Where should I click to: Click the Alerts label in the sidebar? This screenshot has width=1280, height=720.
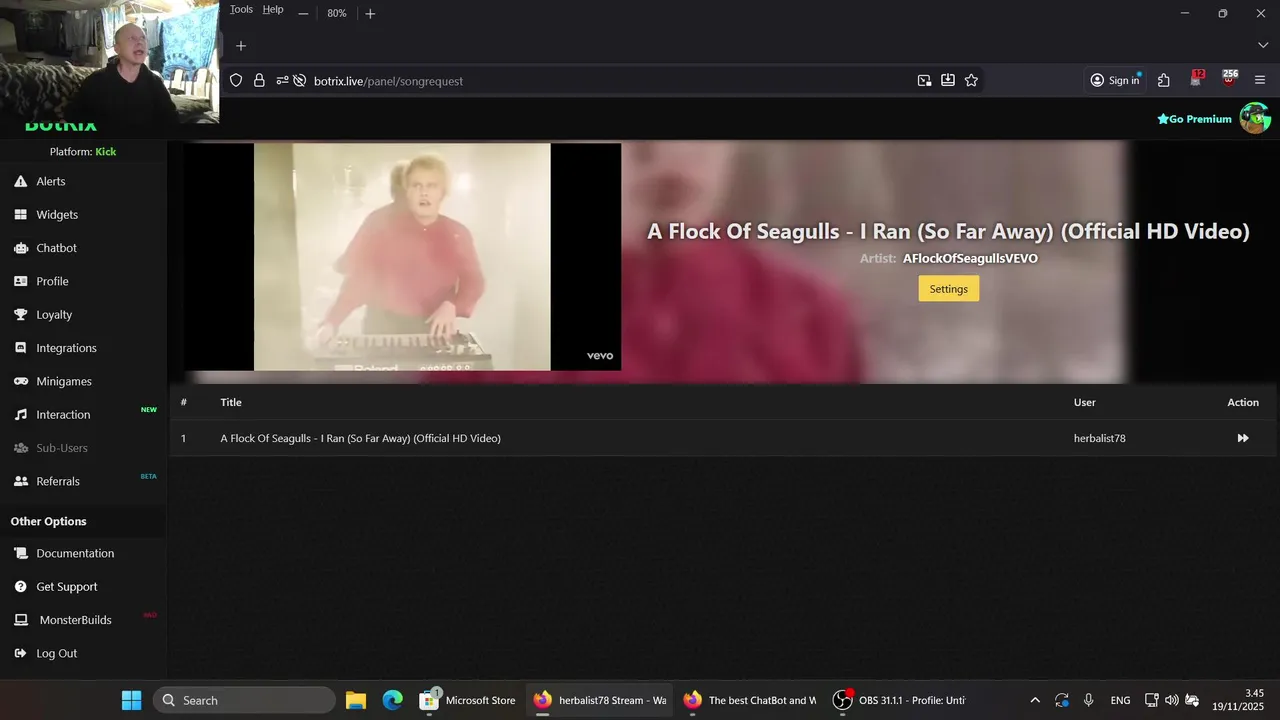tap(51, 181)
